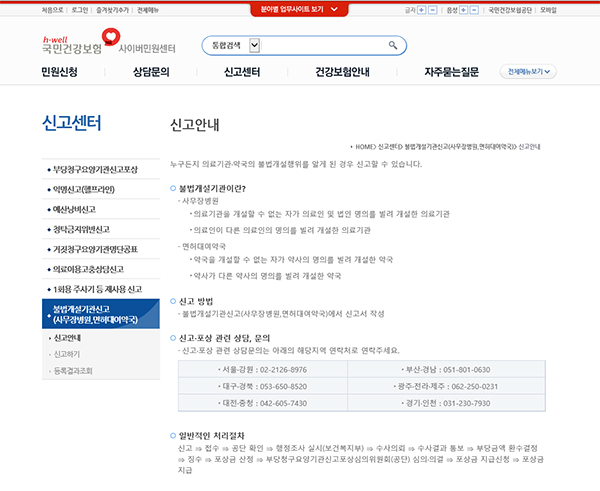Click 부산·경남 : 051-801-0630 cell

[x=447, y=369]
